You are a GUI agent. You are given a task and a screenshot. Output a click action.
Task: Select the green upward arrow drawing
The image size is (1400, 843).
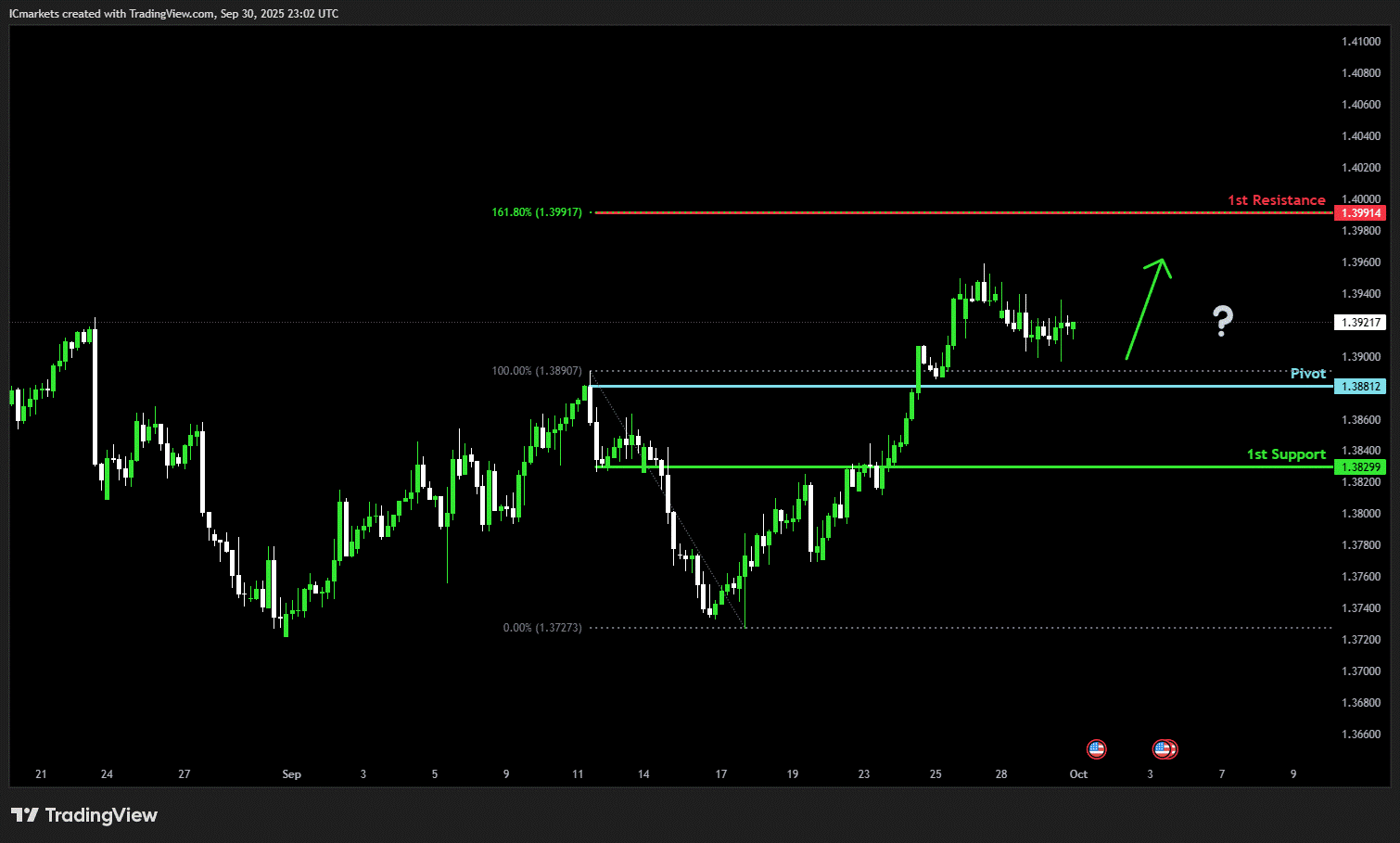click(1146, 307)
